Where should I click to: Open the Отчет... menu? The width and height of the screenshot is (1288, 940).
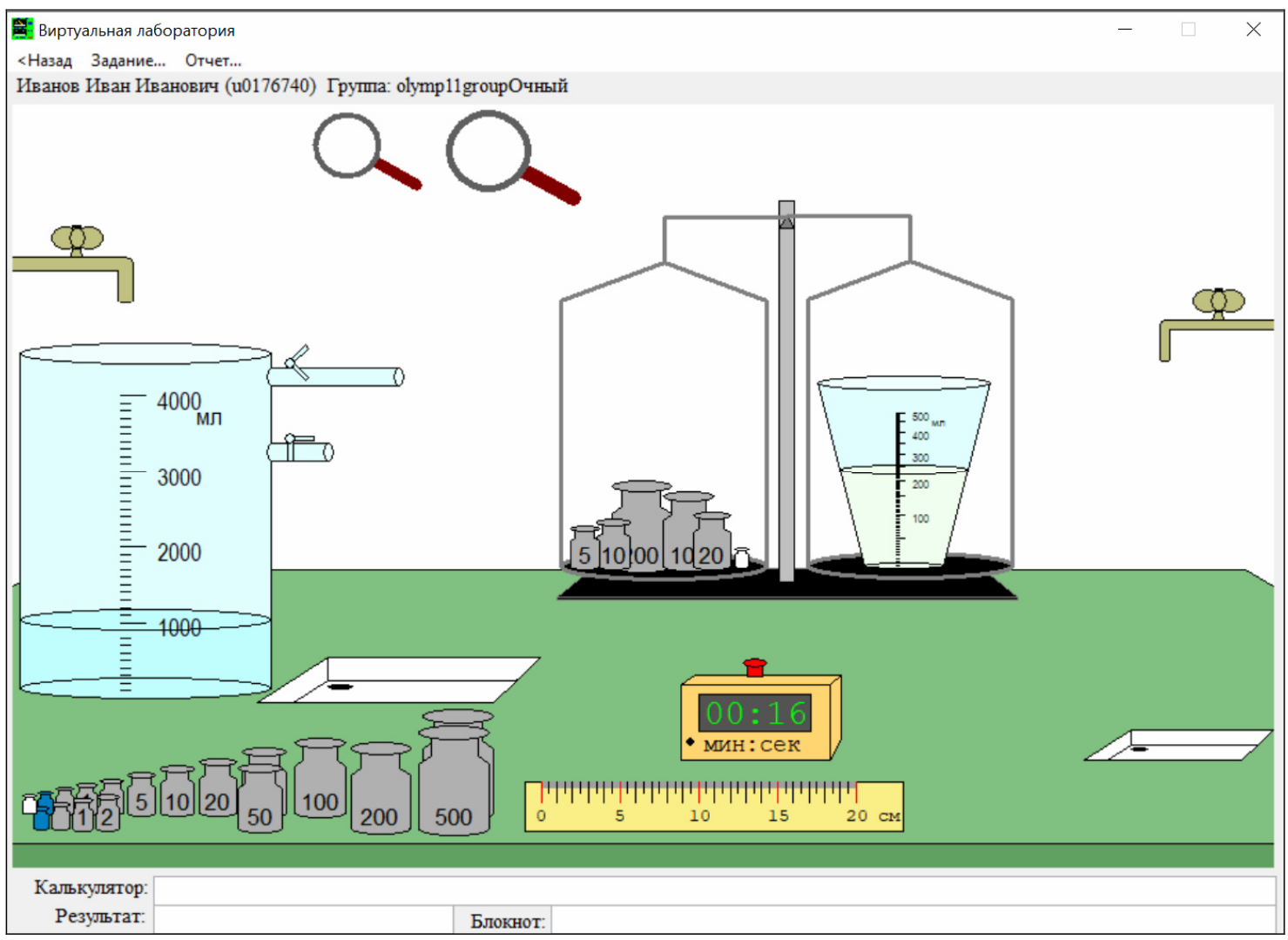point(213,60)
